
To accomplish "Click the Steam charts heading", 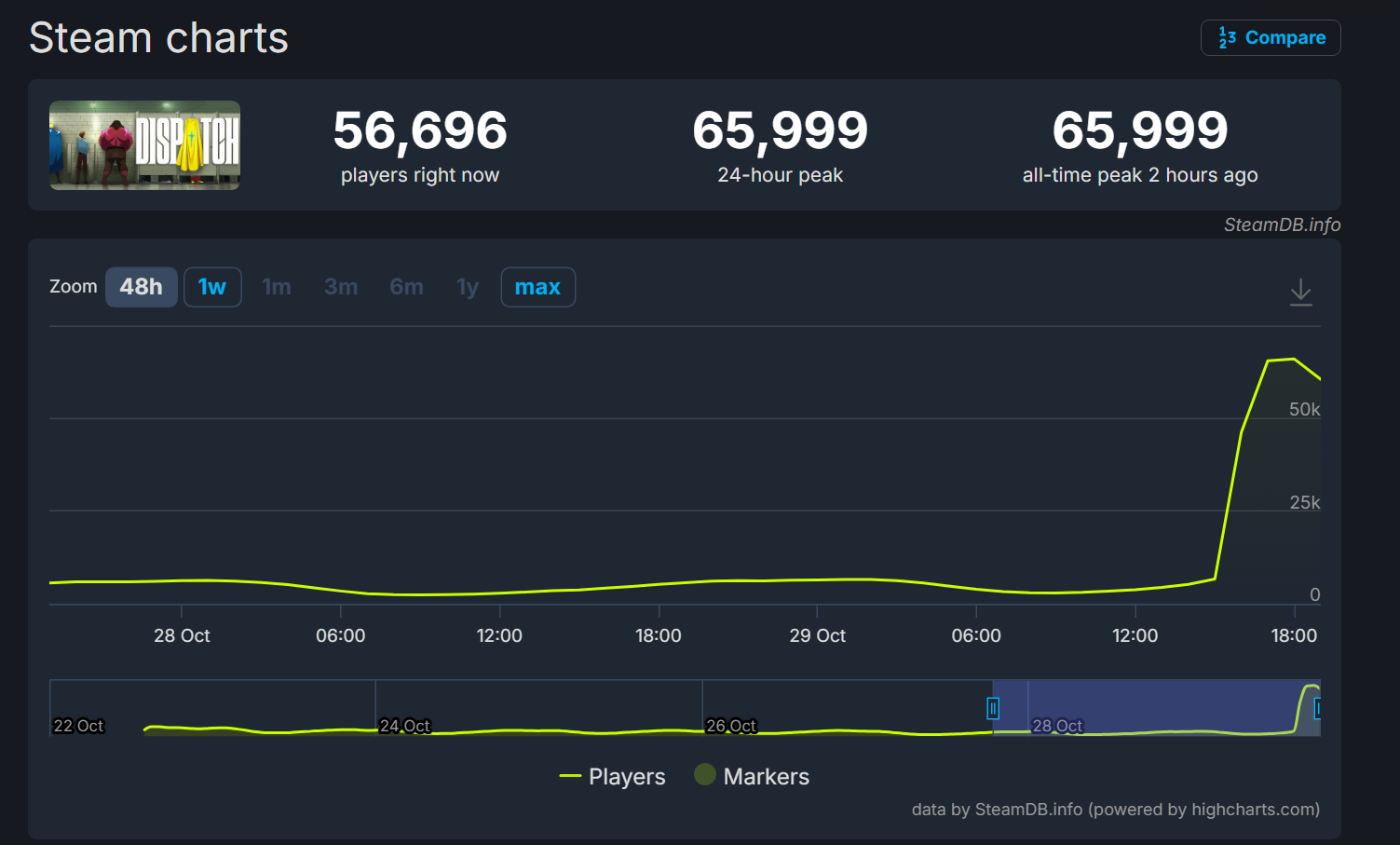I will 158,38.
